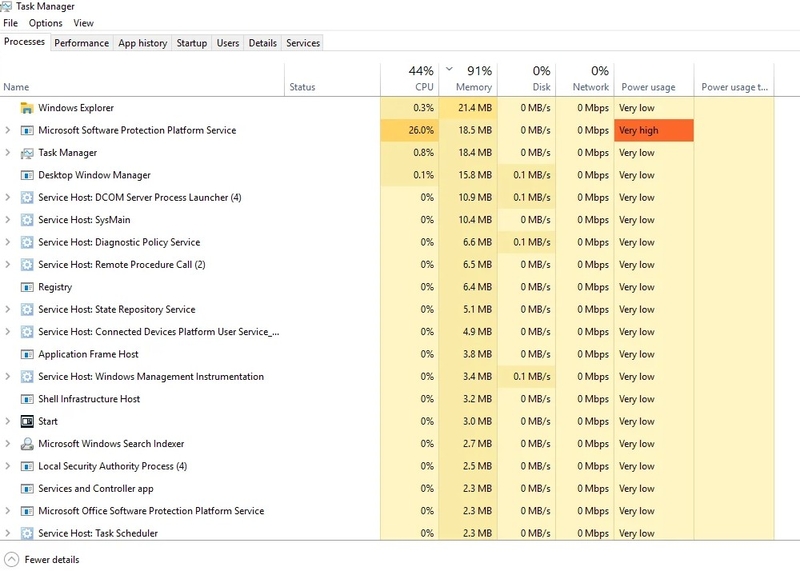Expand the Start process group
The width and height of the screenshot is (800, 571).
point(8,421)
